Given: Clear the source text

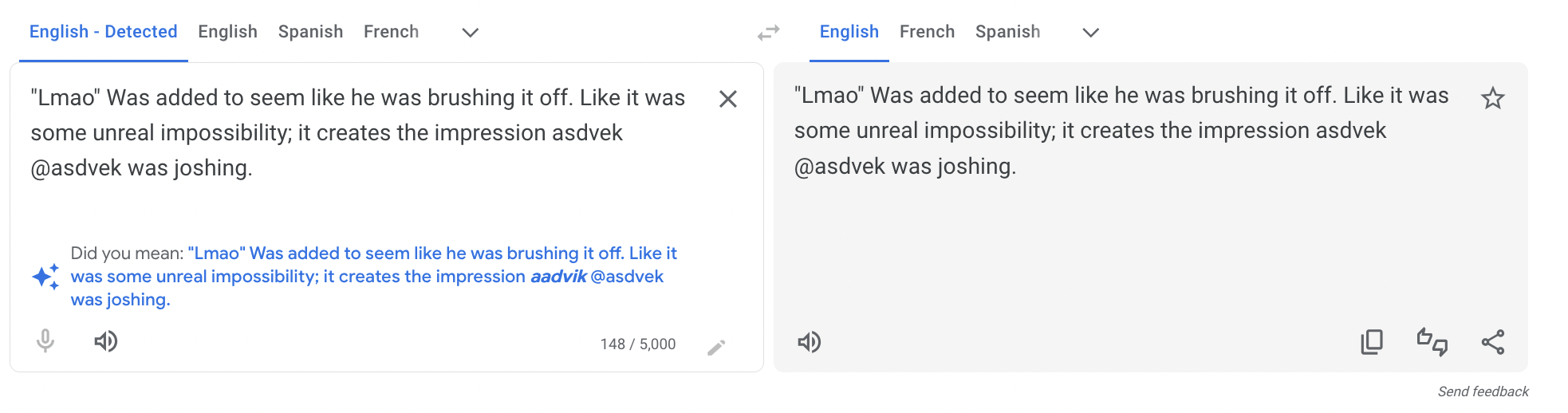Looking at the screenshot, I should [x=727, y=99].
